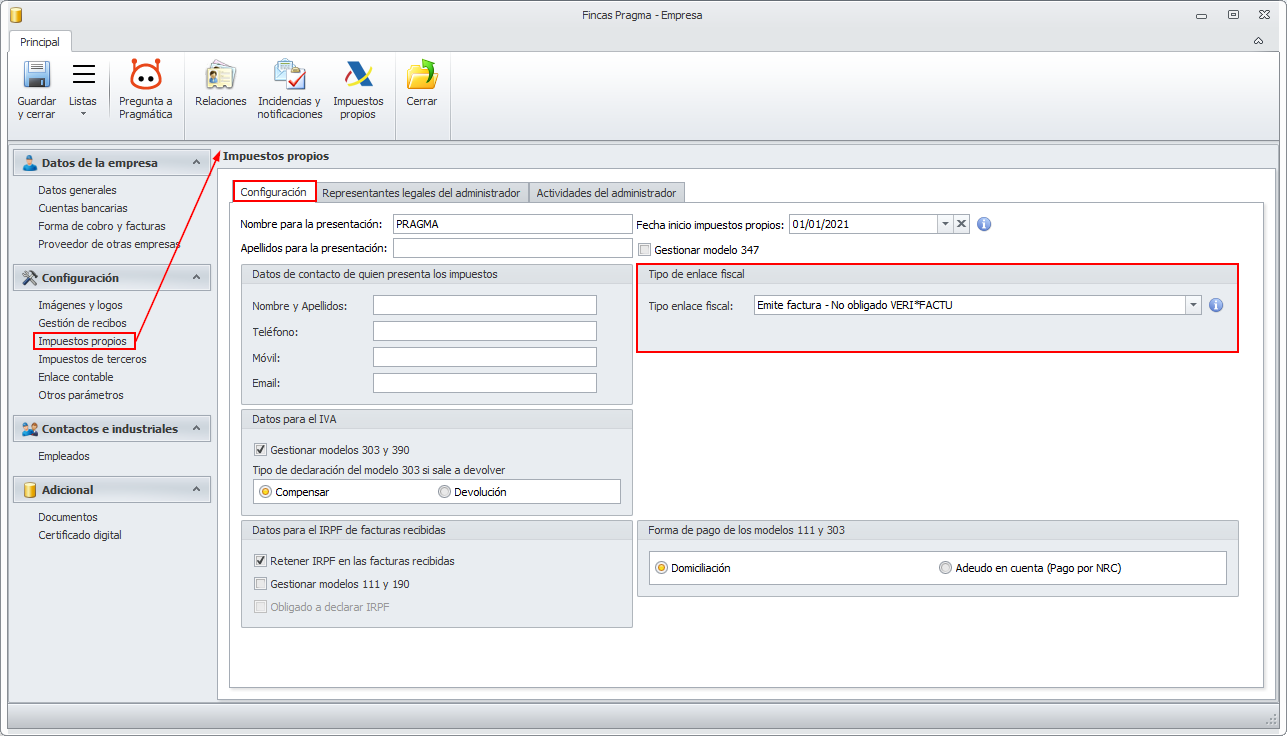Click the Móvil input field

(x=485, y=357)
